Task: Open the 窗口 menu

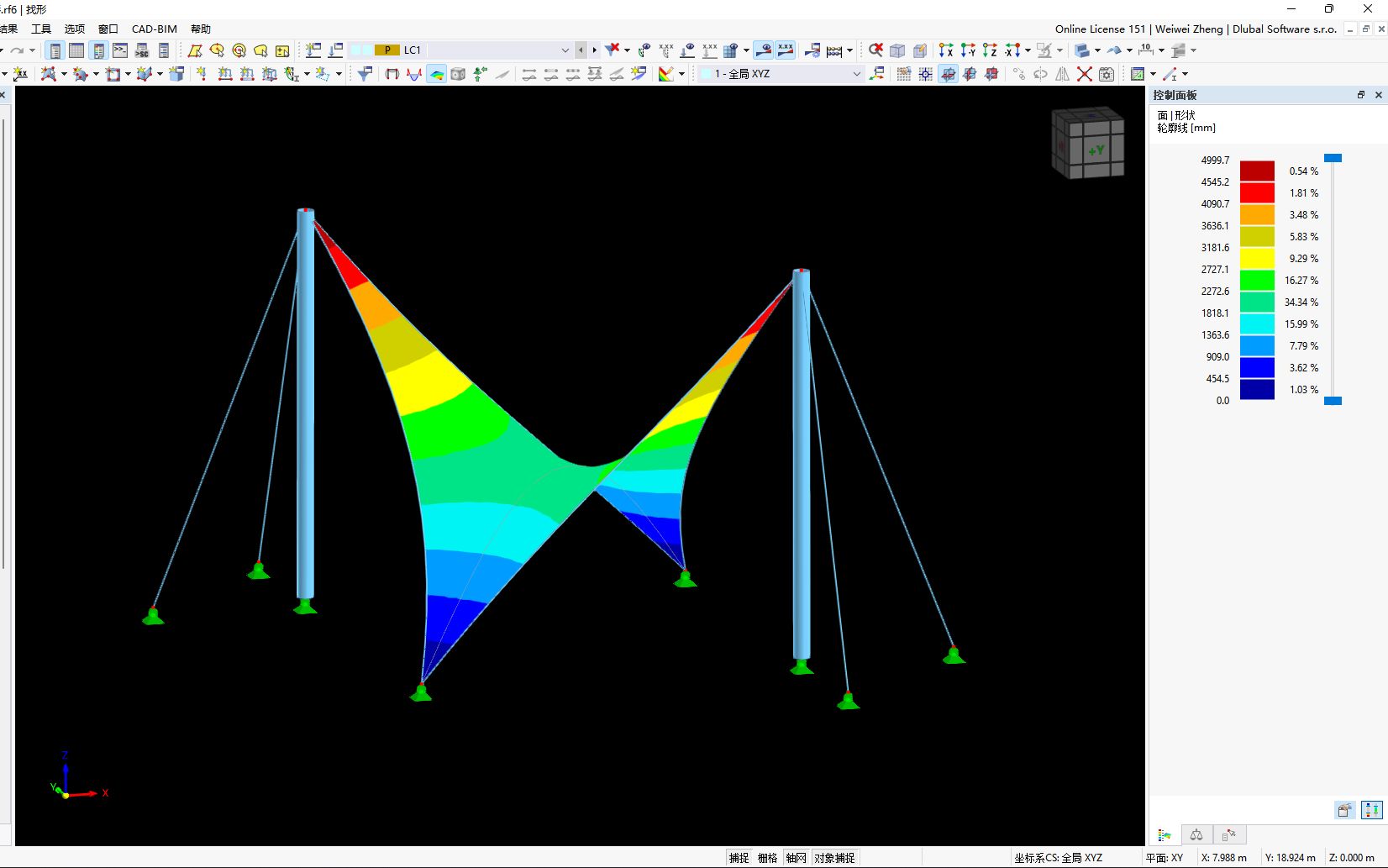Action: click(x=108, y=29)
